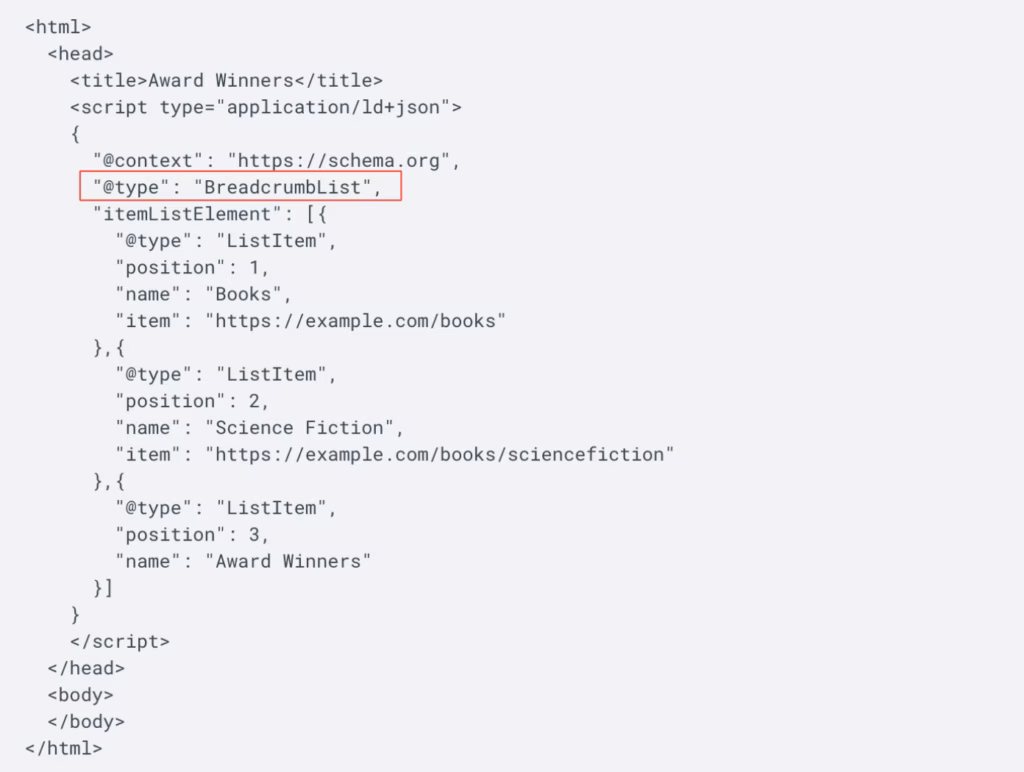
Task: Click the "position": 3 line
Action: [192, 534]
